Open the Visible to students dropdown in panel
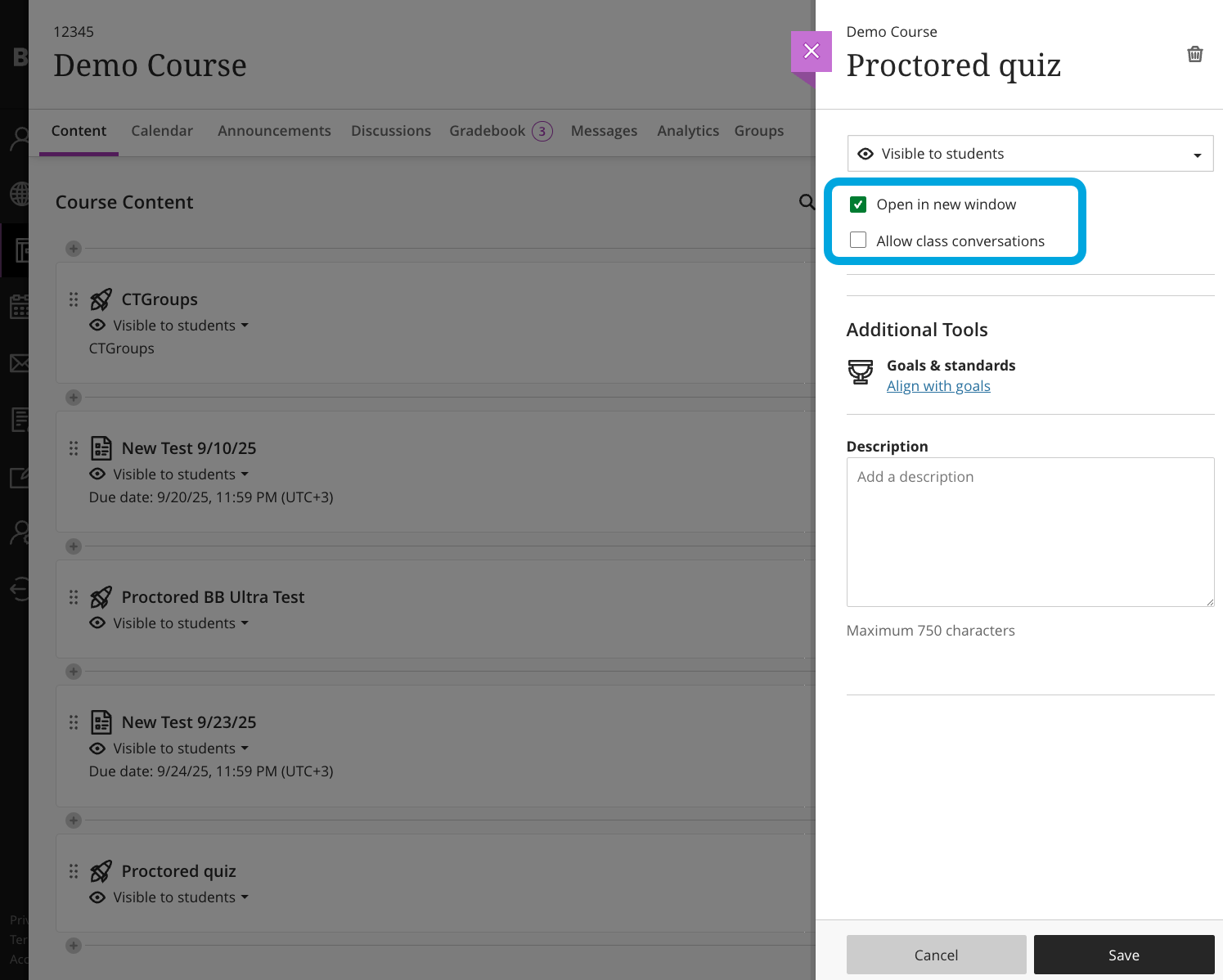This screenshot has width=1223, height=980. (1030, 154)
